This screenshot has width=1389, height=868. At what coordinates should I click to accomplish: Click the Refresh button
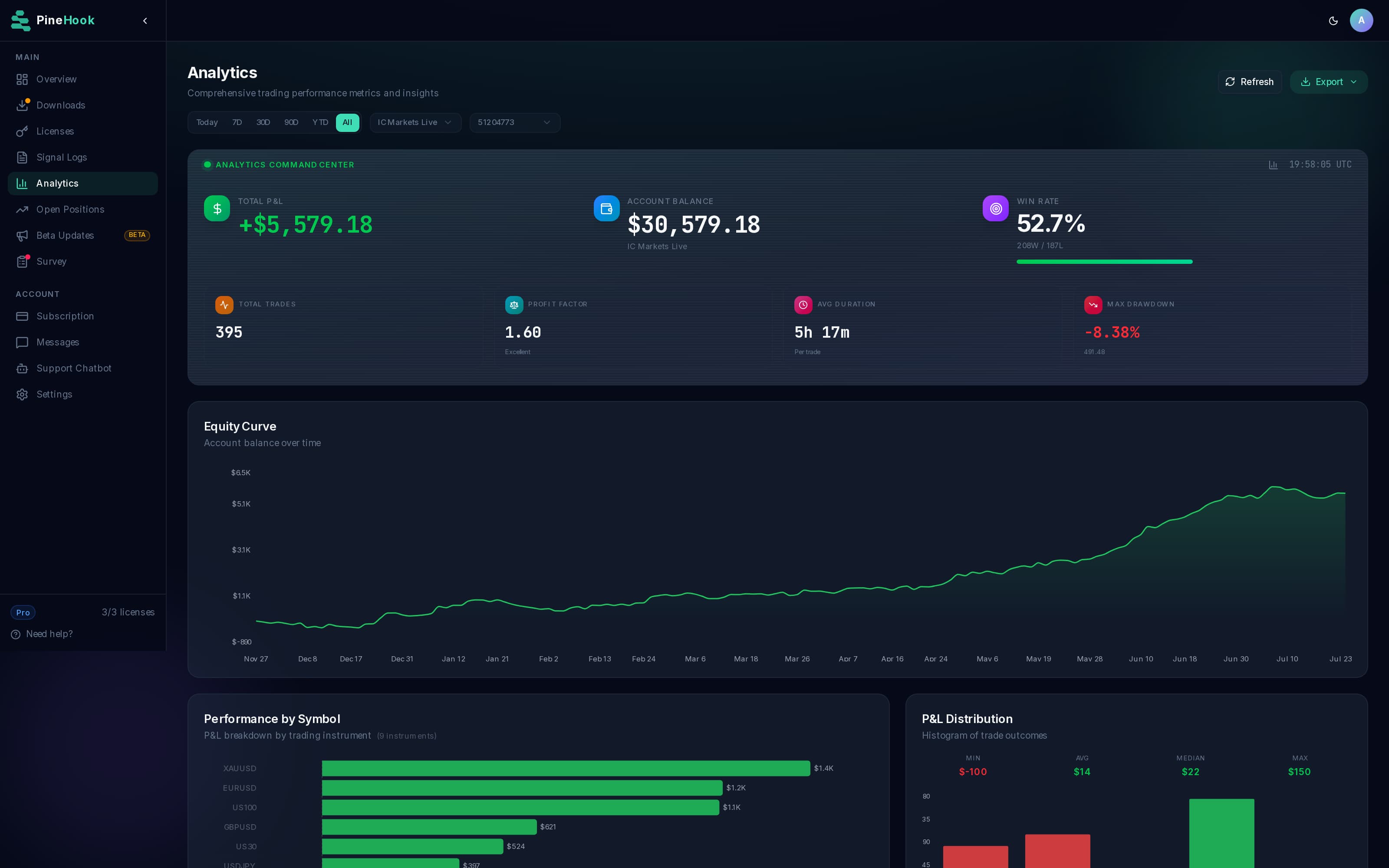pyautogui.click(x=1249, y=82)
